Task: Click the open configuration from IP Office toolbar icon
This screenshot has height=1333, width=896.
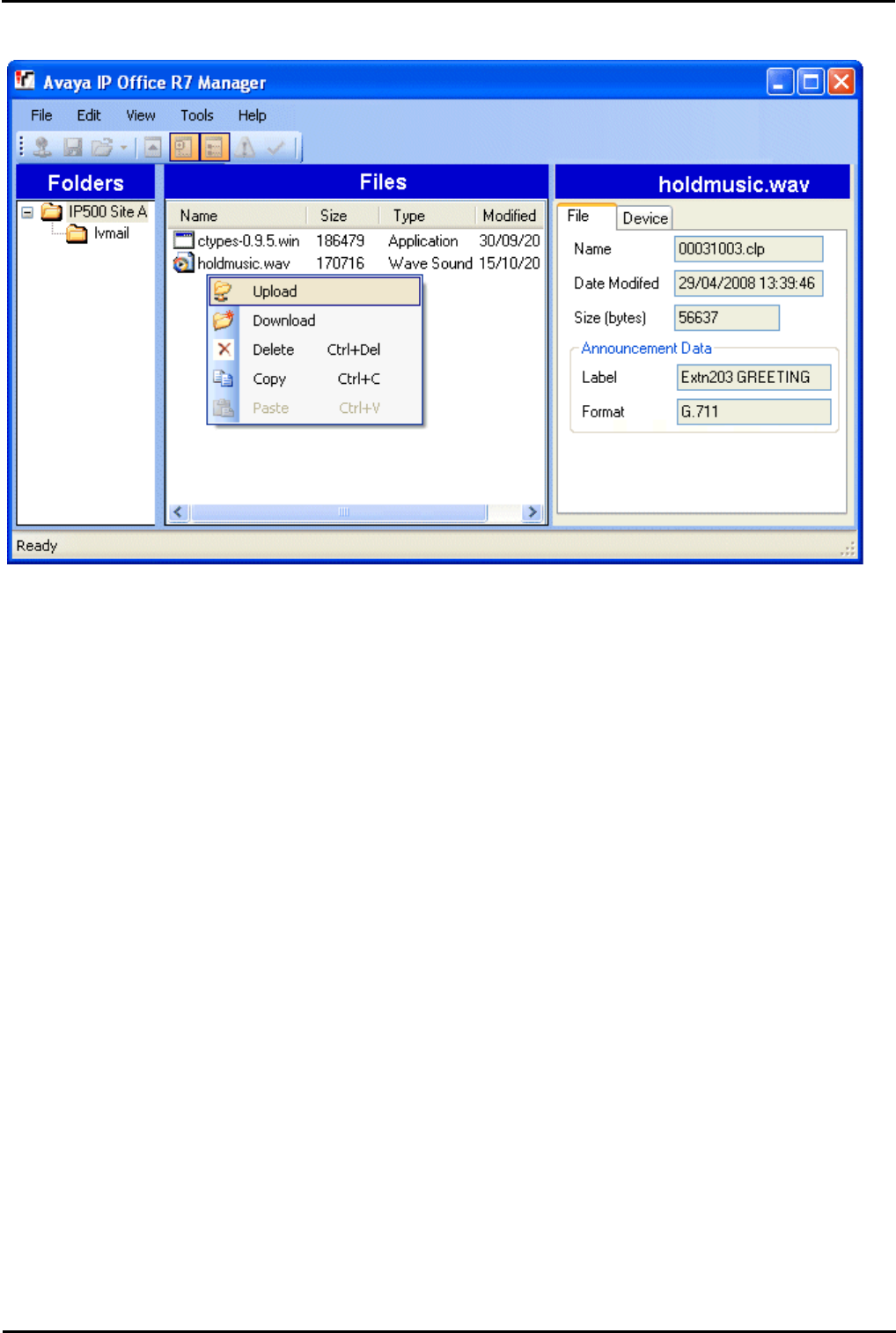Action: (x=41, y=147)
